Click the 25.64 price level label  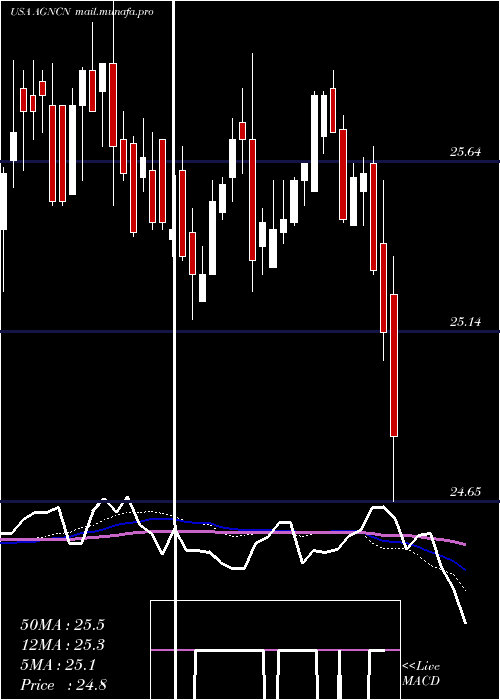click(466, 152)
